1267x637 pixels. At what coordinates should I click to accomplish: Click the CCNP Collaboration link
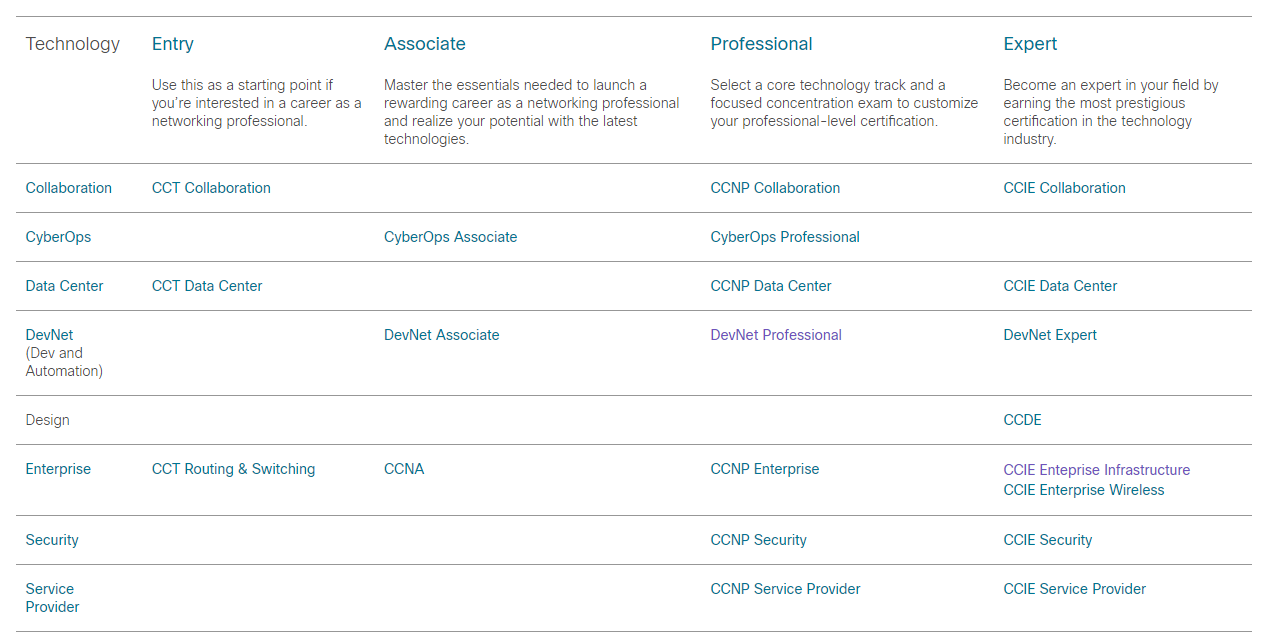pyautogui.click(x=775, y=188)
